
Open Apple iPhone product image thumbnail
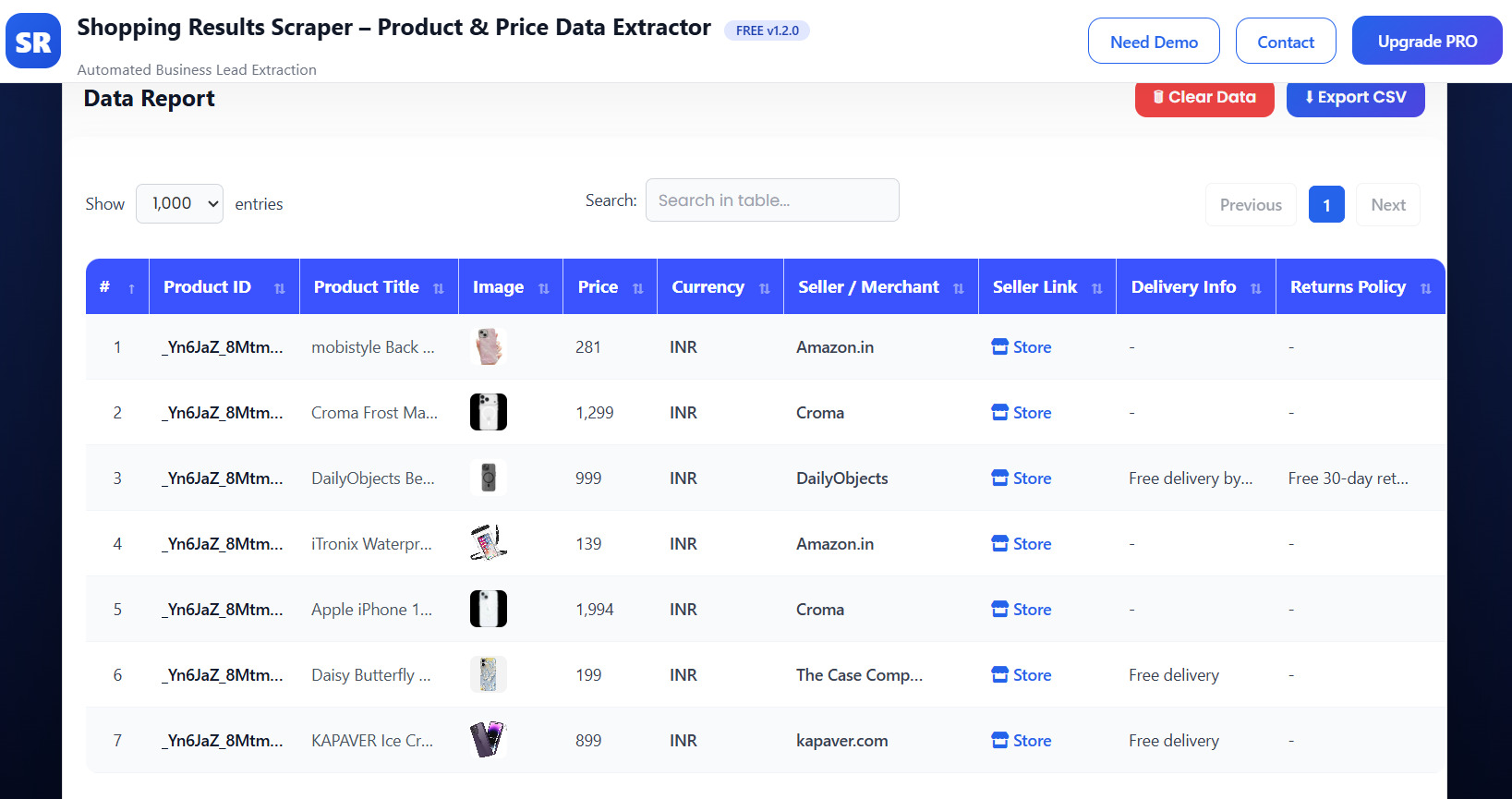click(x=489, y=609)
